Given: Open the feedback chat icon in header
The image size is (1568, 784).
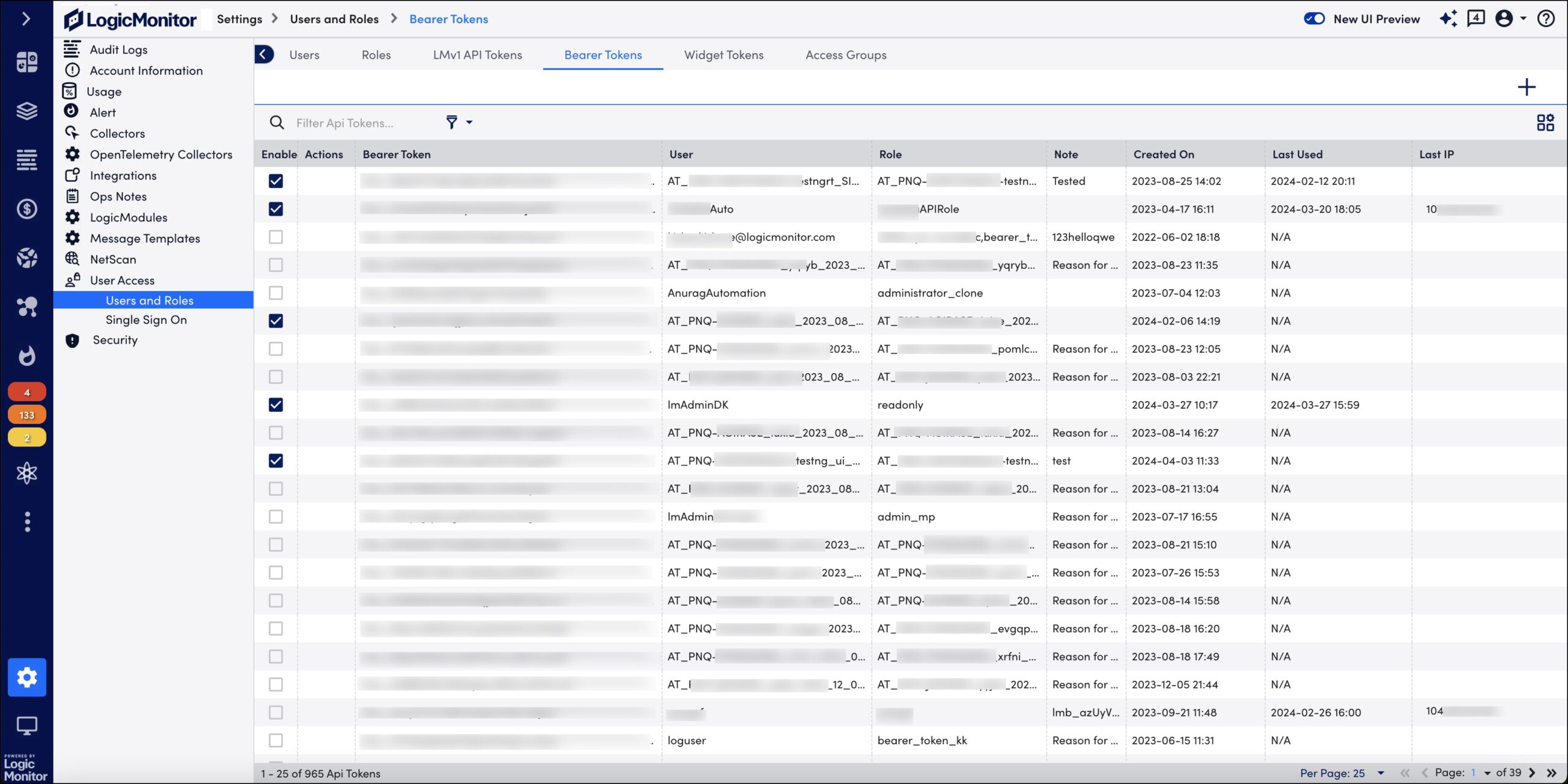Looking at the screenshot, I should click(1476, 19).
